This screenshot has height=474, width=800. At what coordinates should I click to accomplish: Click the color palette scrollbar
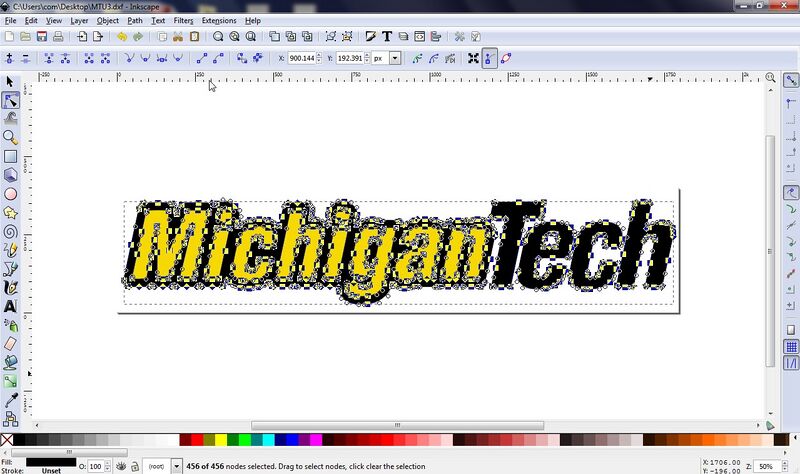69,452
